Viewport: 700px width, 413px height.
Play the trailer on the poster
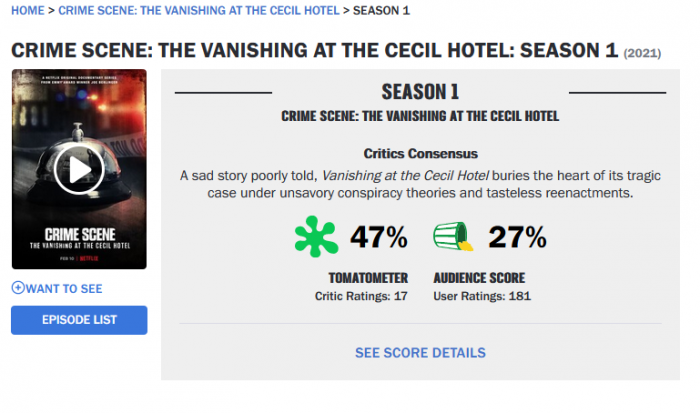coord(79,170)
